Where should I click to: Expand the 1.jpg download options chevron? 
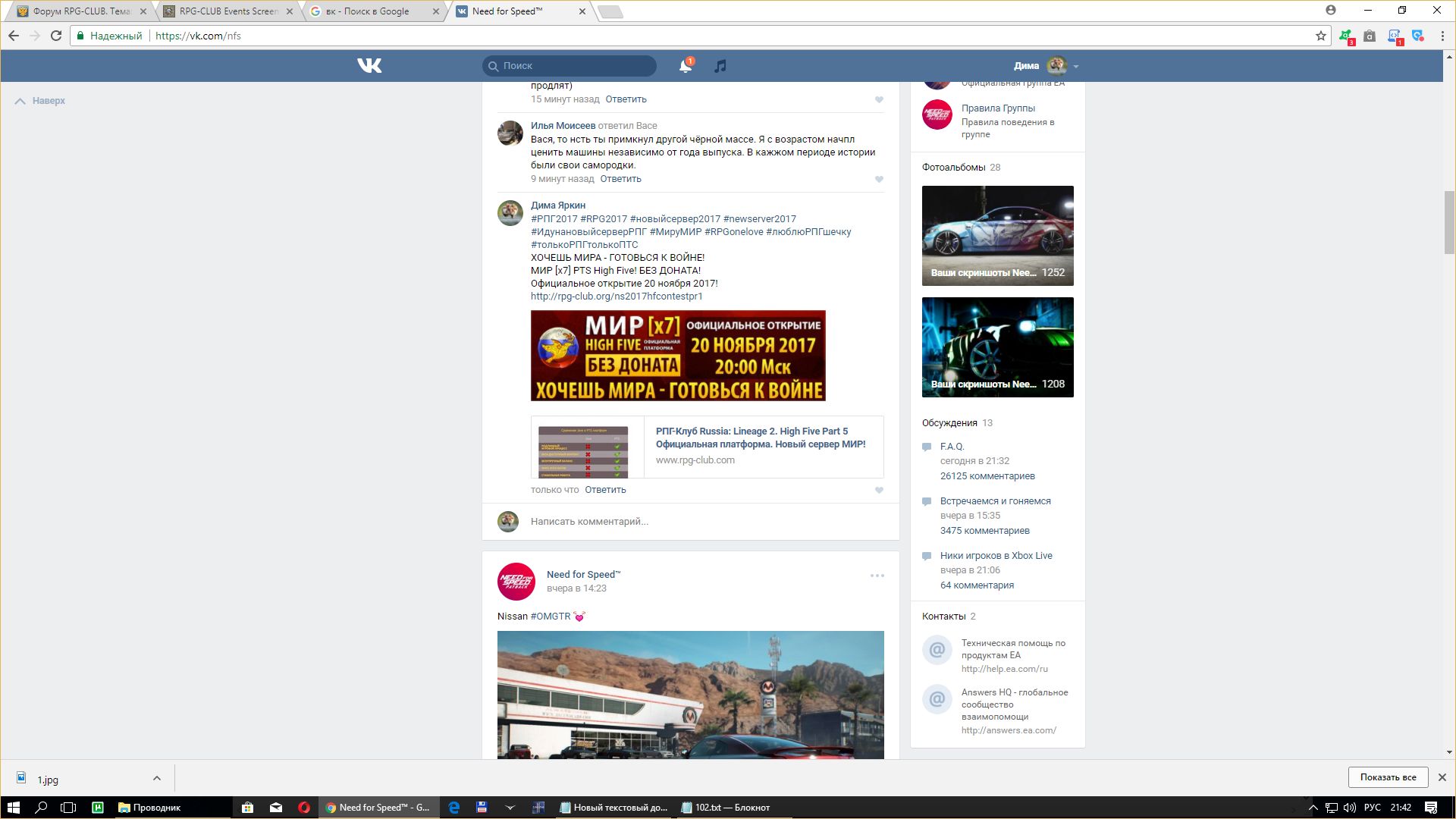(156, 778)
